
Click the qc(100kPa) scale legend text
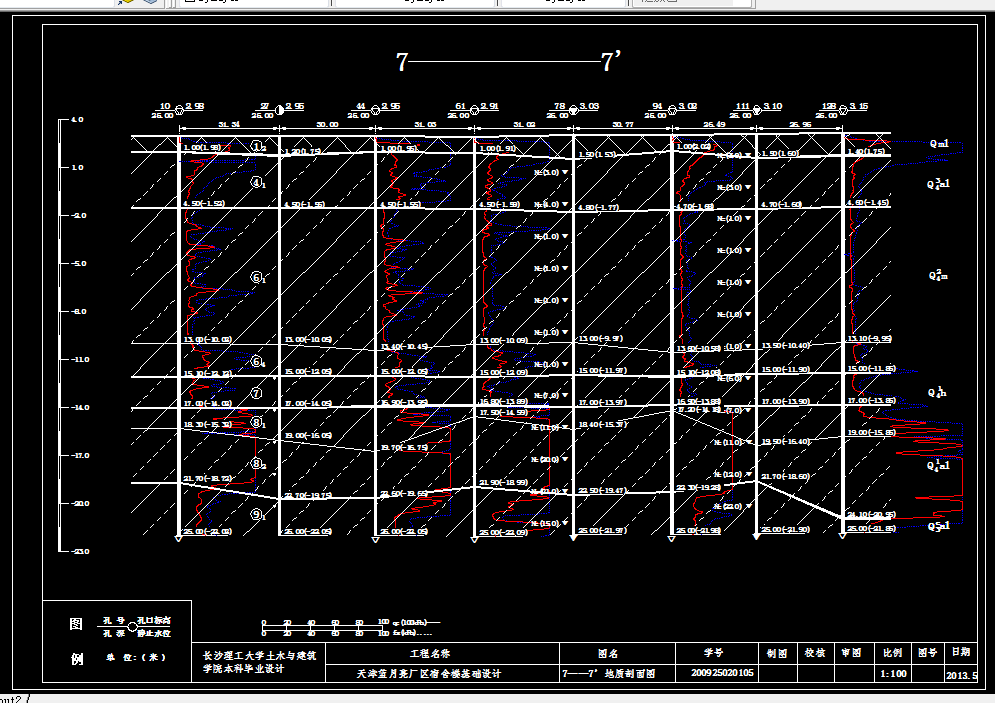coord(410,622)
